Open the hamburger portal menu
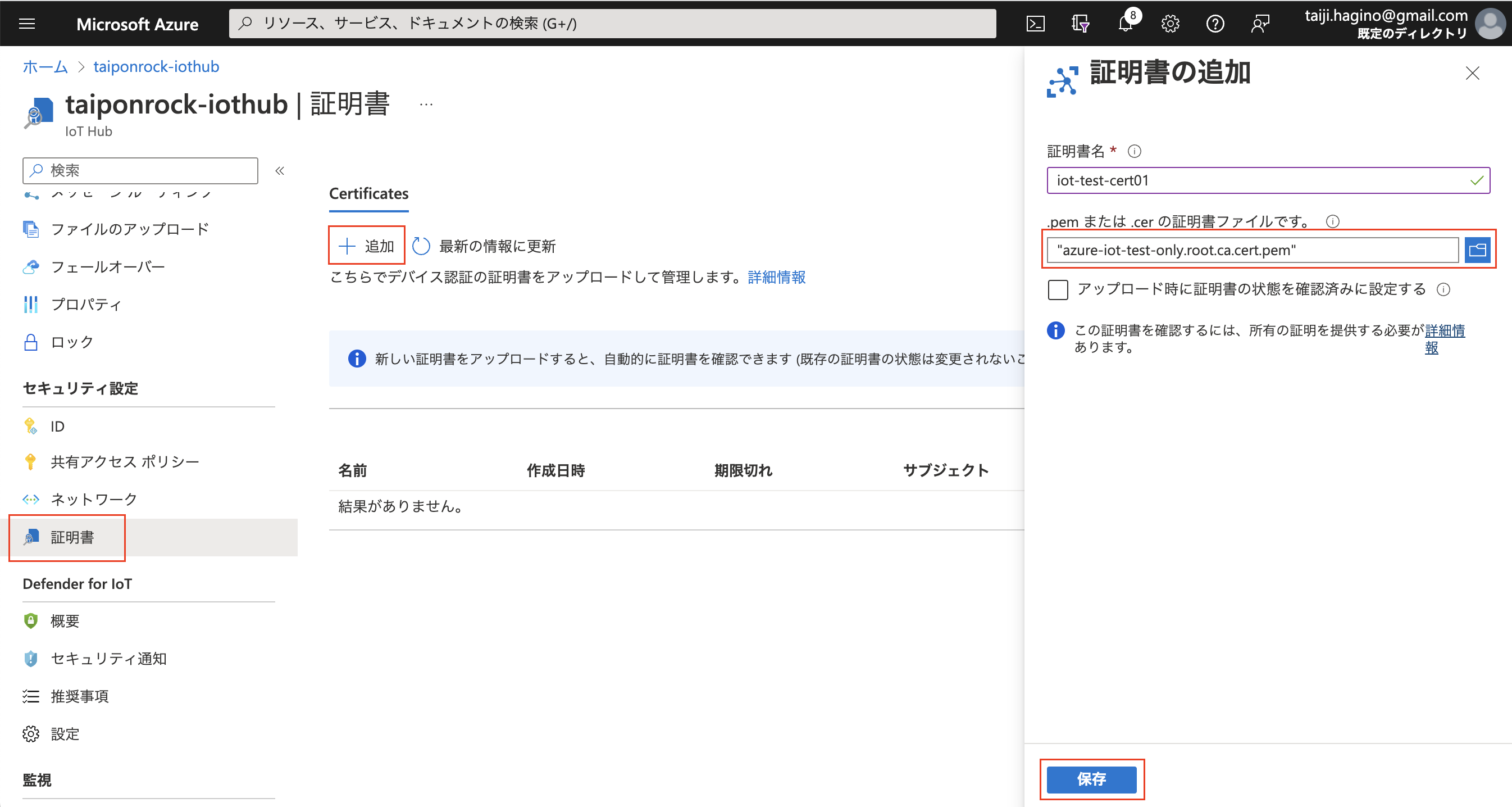Screen dimensions: 1512x807 27,24
